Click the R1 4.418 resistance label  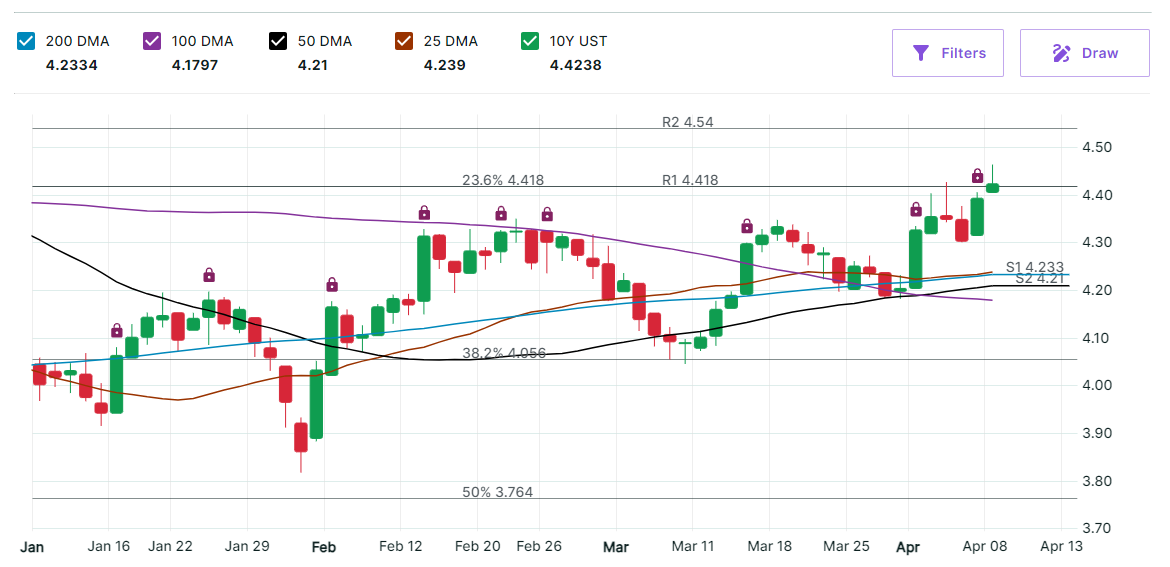(690, 180)
